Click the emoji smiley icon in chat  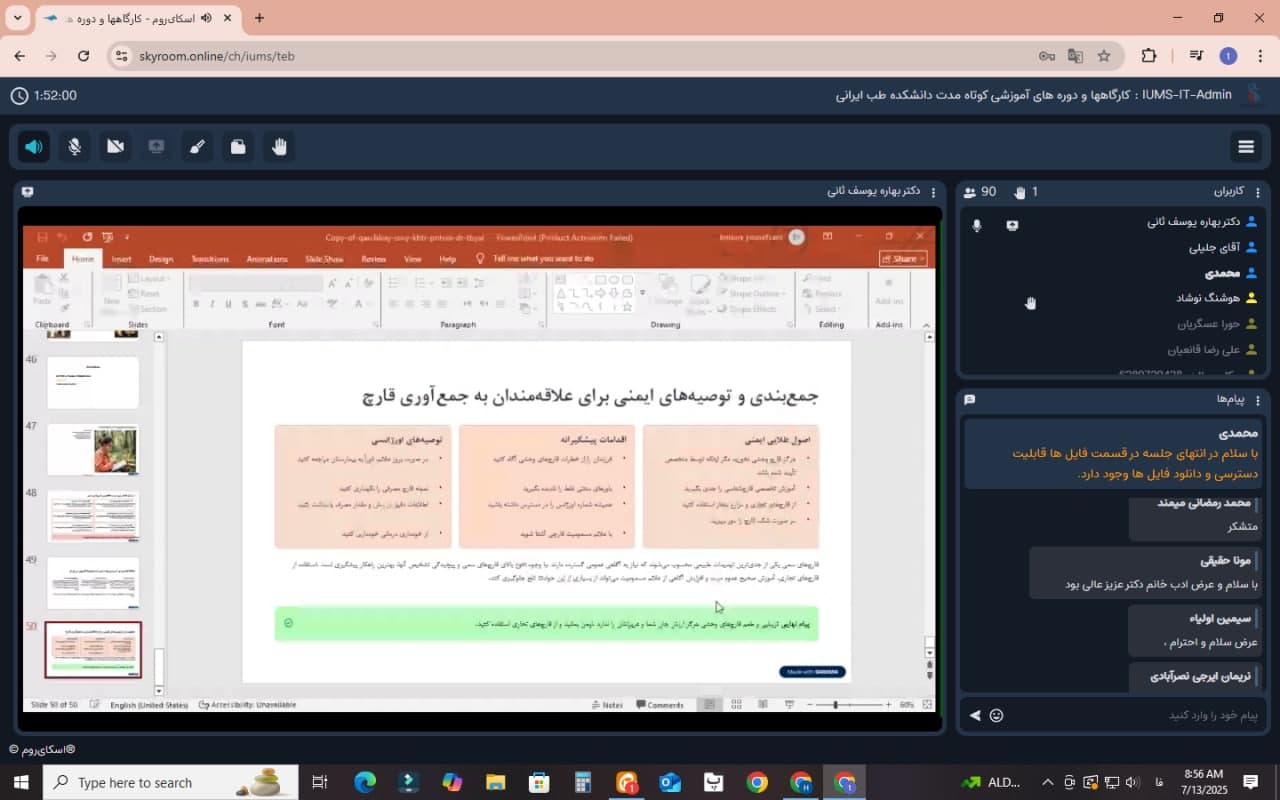click(996, 715)
